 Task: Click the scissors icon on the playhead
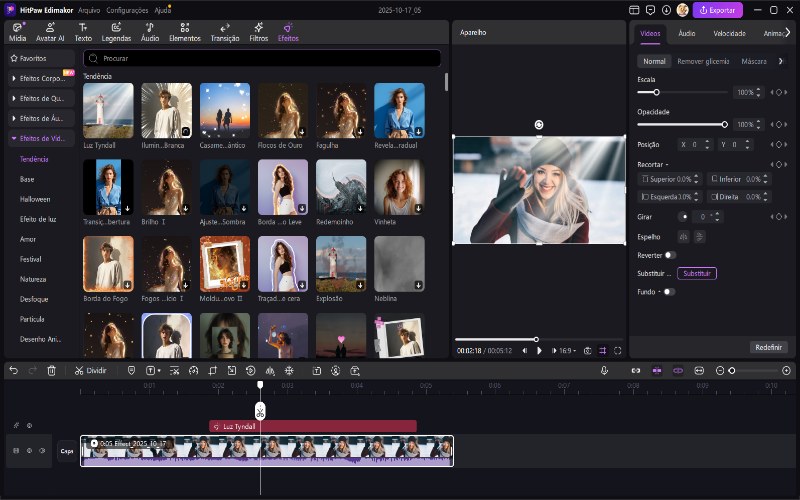(x=260, y=411)
